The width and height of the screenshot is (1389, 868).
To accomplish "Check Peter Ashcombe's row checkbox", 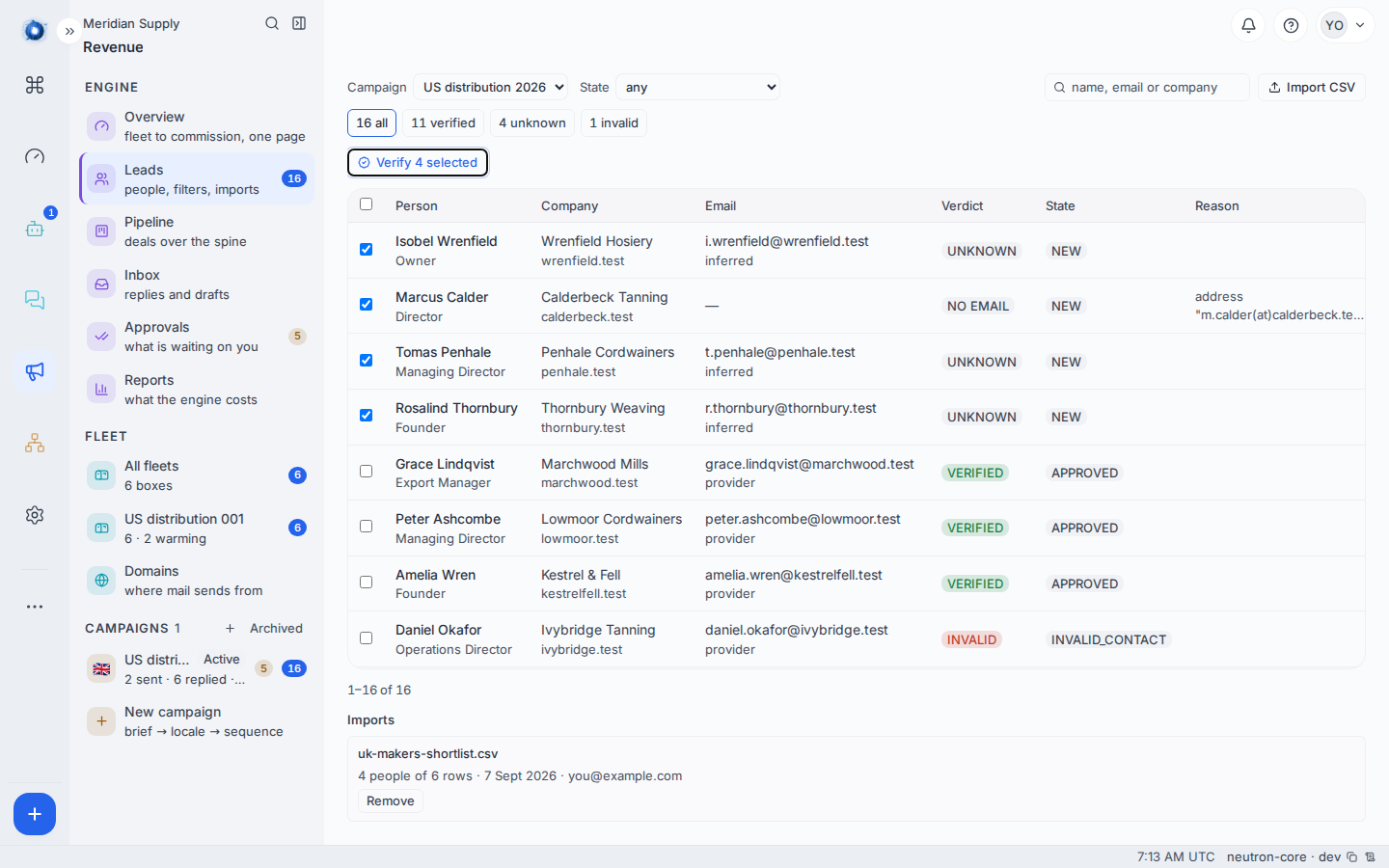I will tap(366, 526).
